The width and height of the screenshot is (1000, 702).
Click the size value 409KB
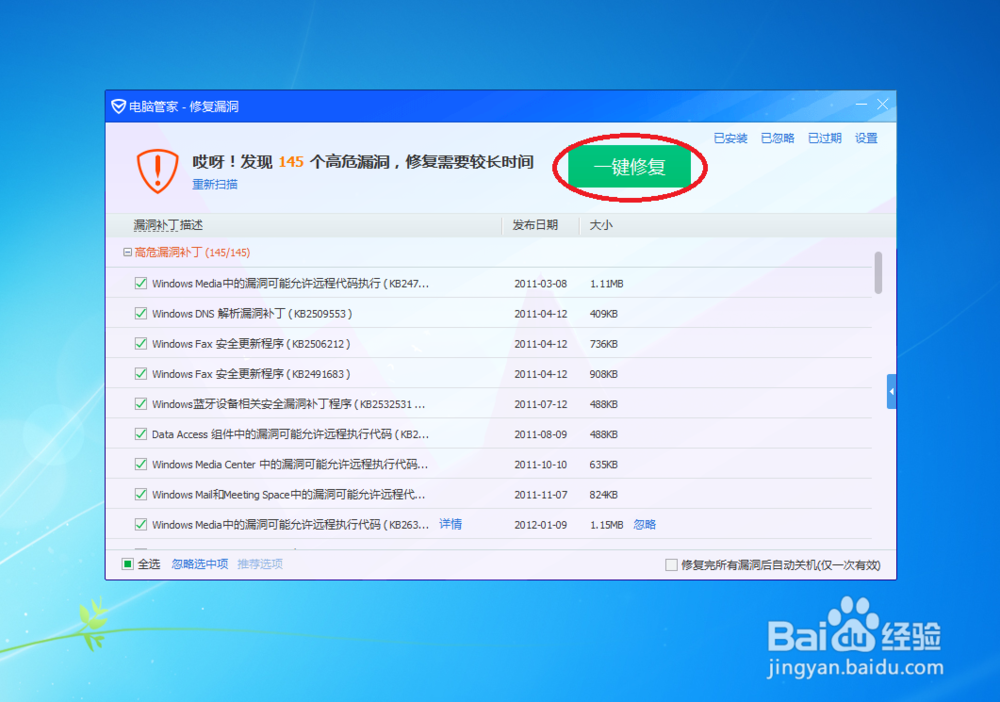pos(603,314)
